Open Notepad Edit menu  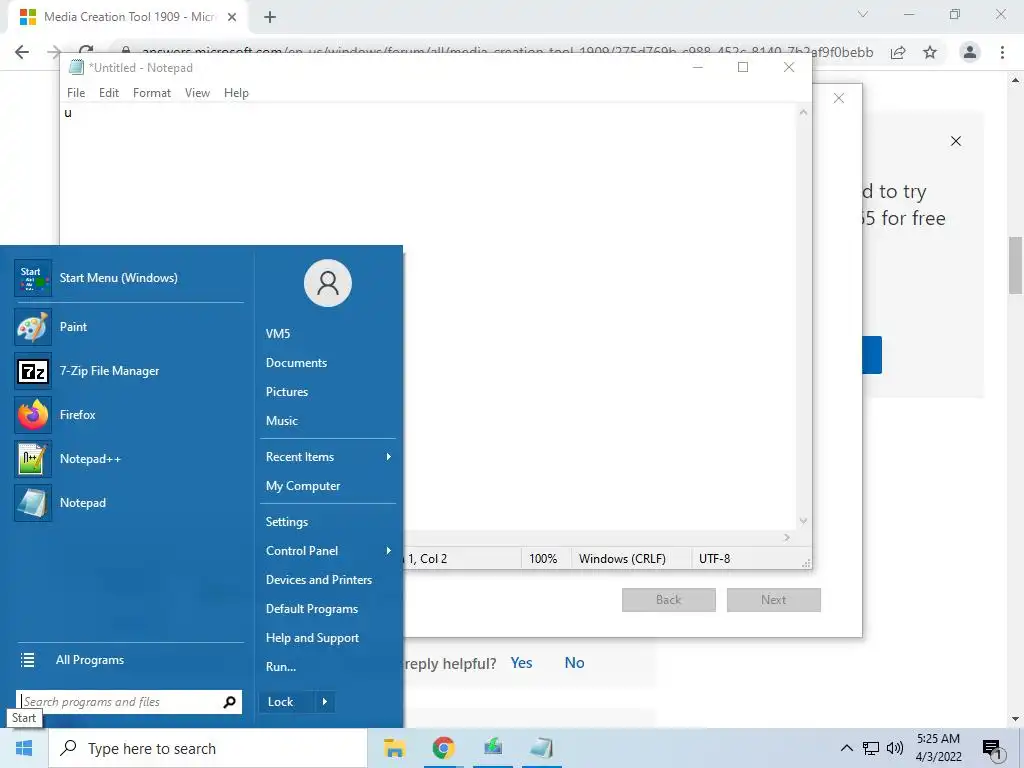tap(108, 93)
